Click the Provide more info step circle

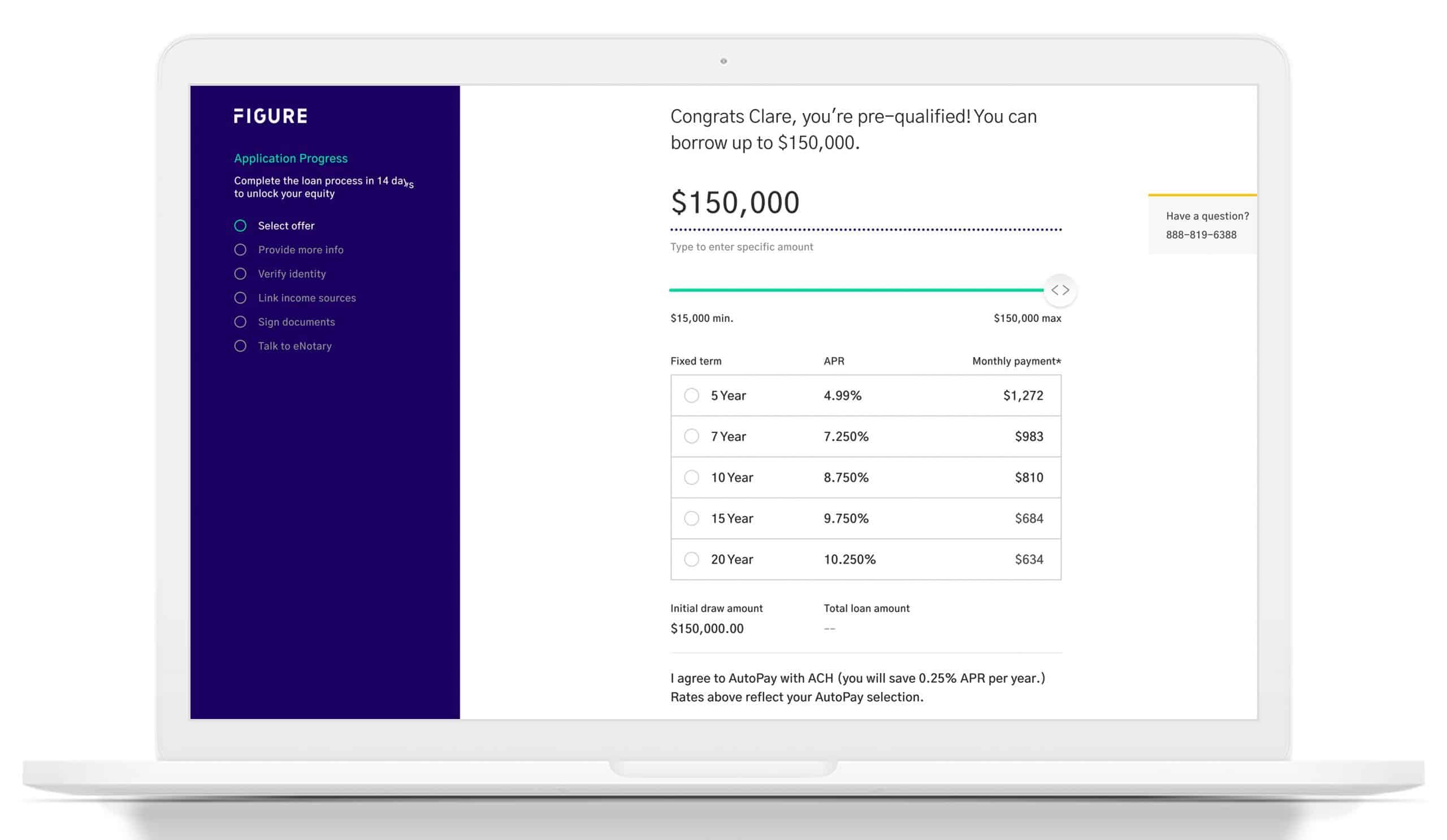pos(240,250)
